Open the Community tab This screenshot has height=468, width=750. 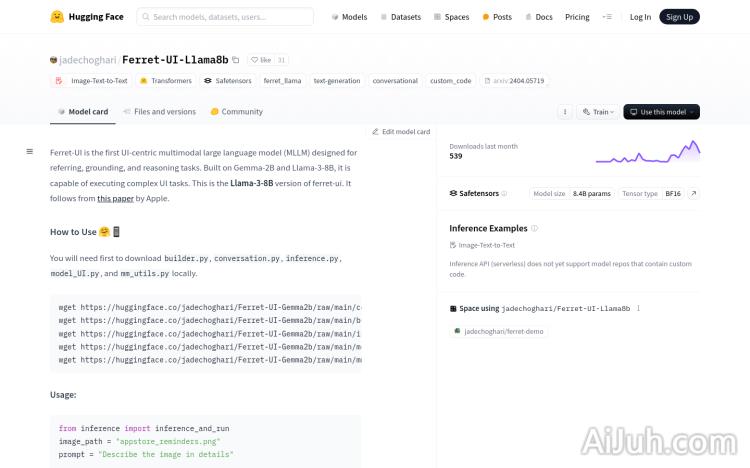[x=236, y=112]
